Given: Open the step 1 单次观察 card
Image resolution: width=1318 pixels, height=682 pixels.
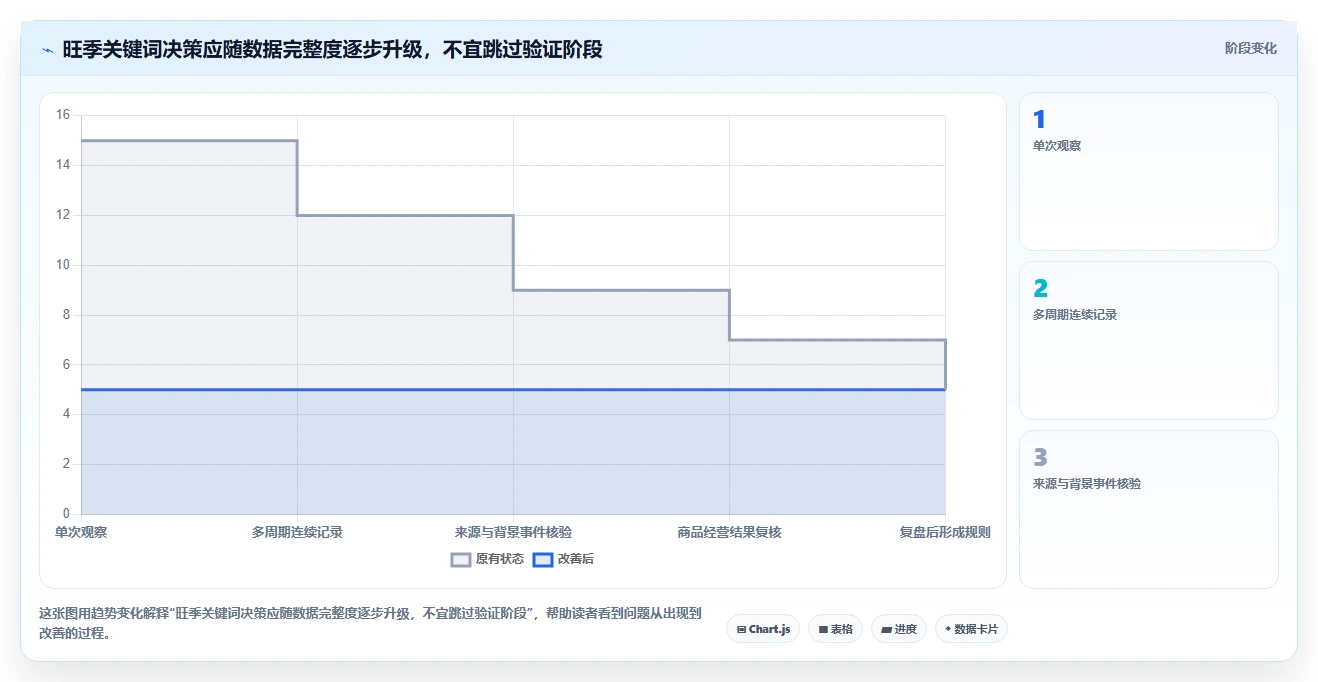Looking at the screenshot, I should (1148, 171).
